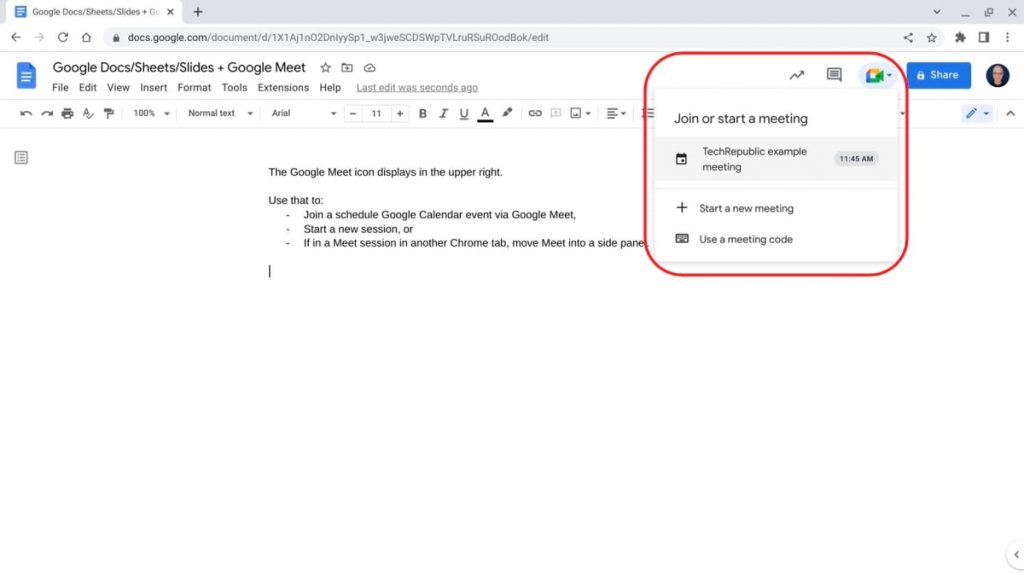Select the paint format tool

tap(108, 114)
